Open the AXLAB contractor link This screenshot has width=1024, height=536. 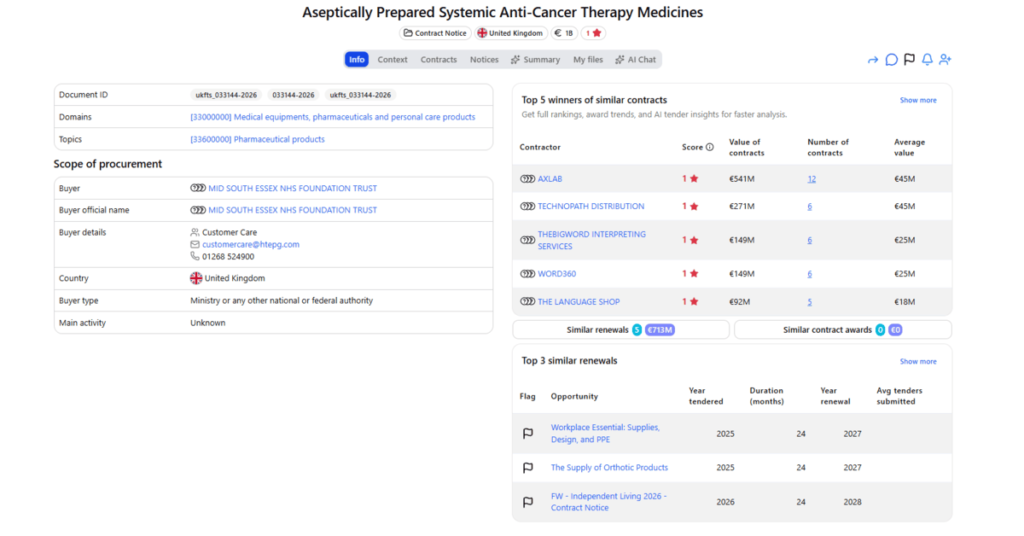click(x=550, y=179)
